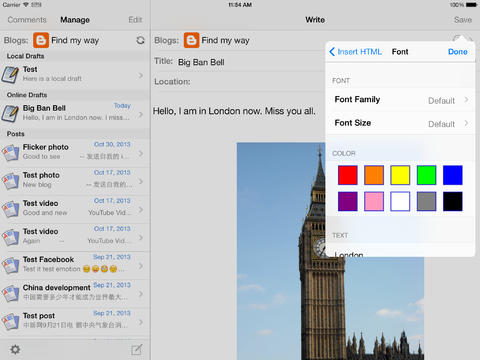This screenshot has height=360, width=480.
Task: Open the Test post chevron
Action: [x=141, y=322]
